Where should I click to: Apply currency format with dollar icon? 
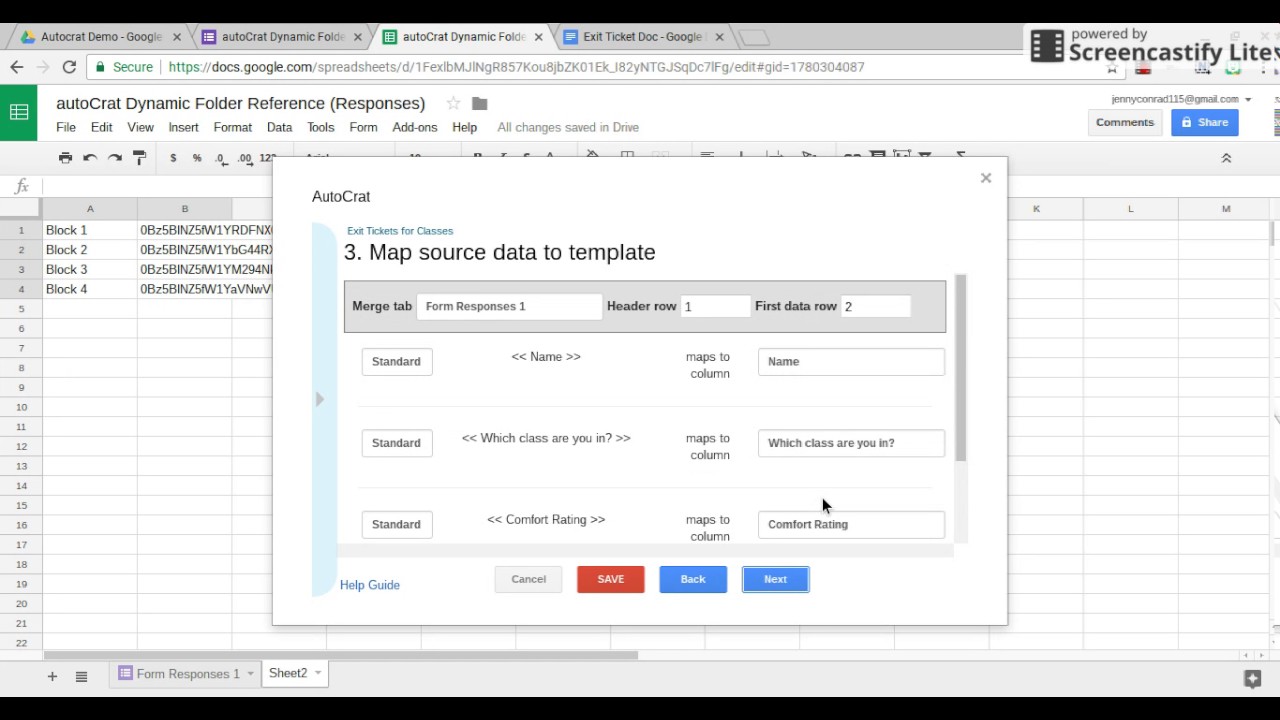pos(173,158)
